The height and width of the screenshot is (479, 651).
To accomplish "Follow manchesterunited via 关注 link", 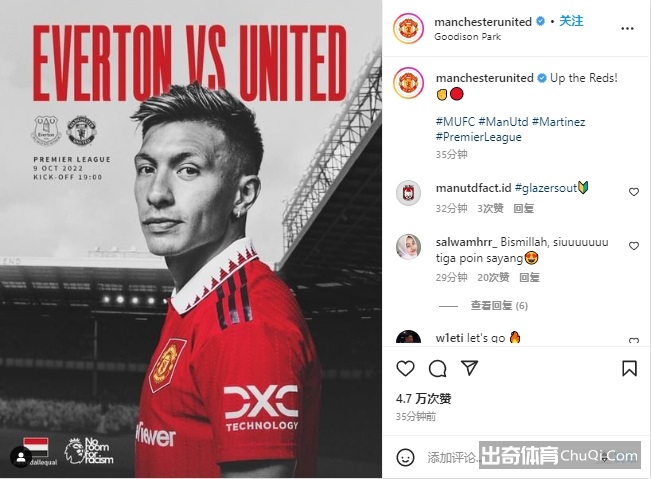I will [x=571, y=21].
